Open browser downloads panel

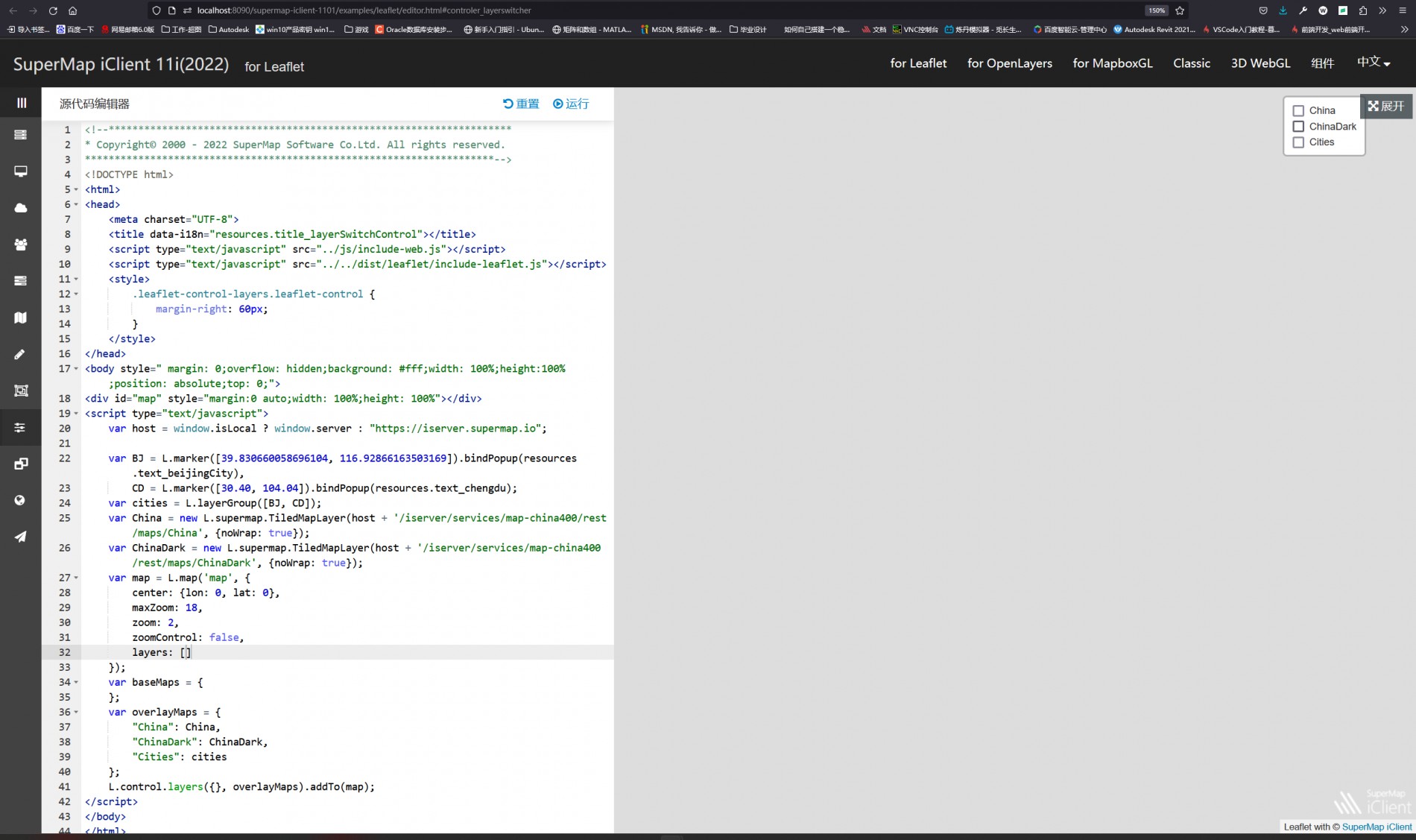pyautogui.click(x=1283, y=10)
